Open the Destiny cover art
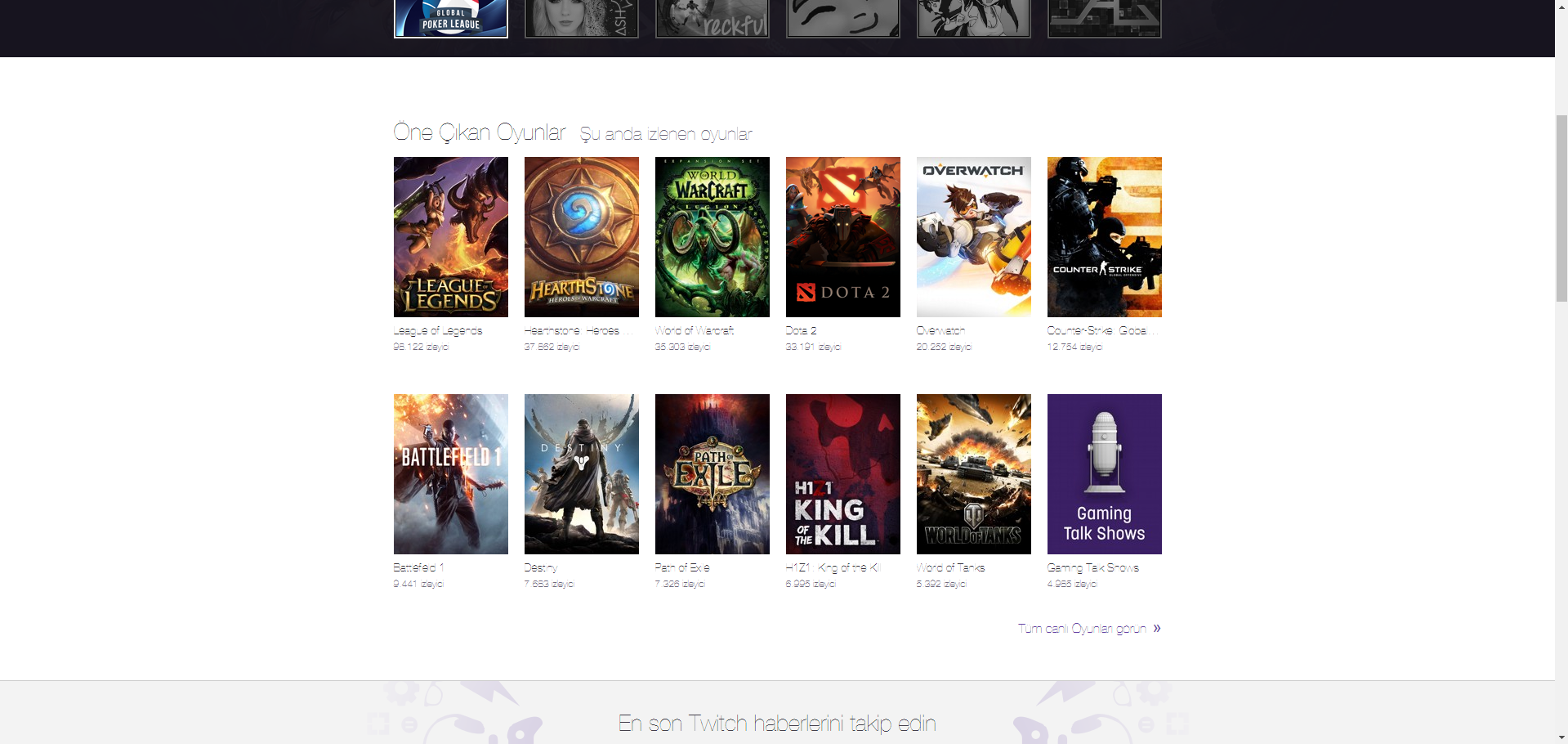Viewport: 1568px width, 744px height. (x=581, y=474)
